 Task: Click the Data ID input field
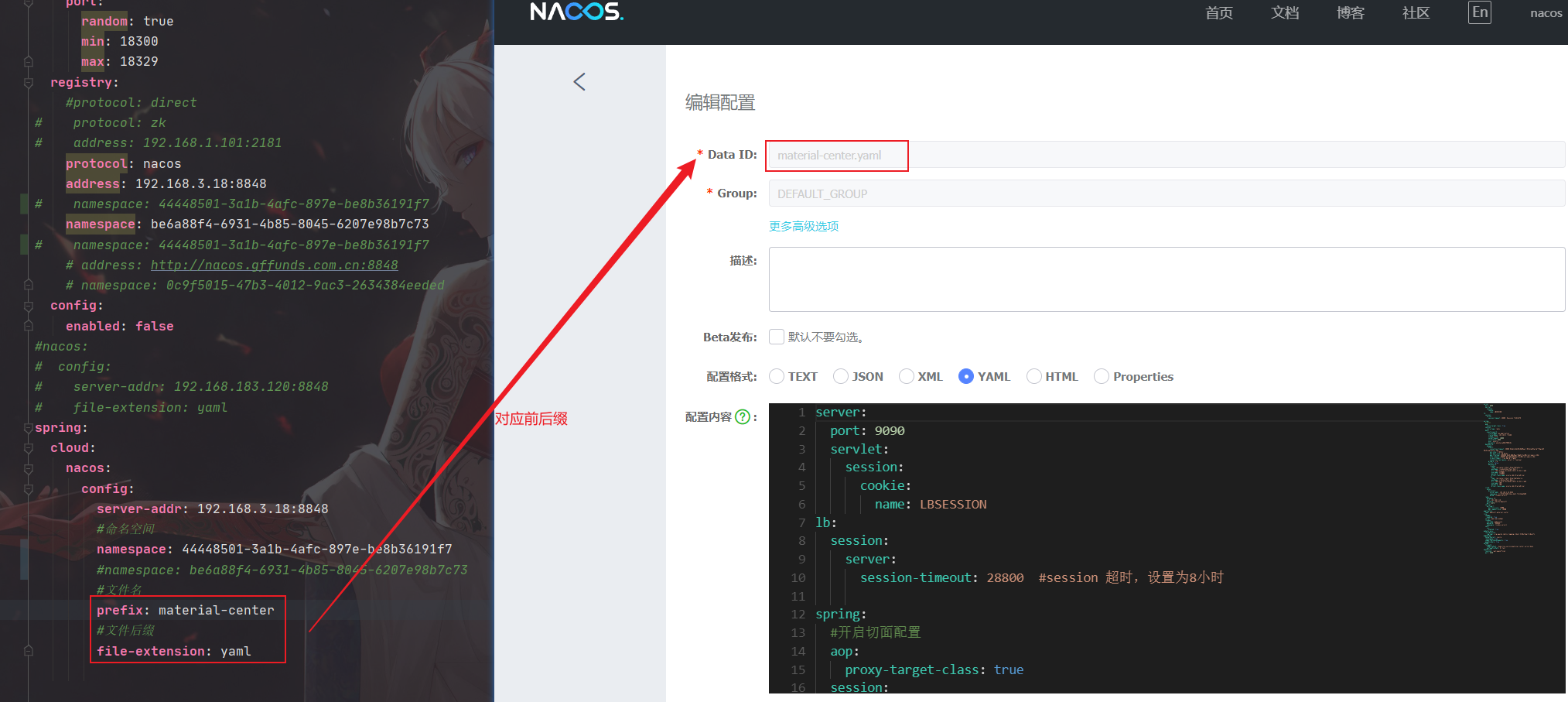tap(1167, 155)
